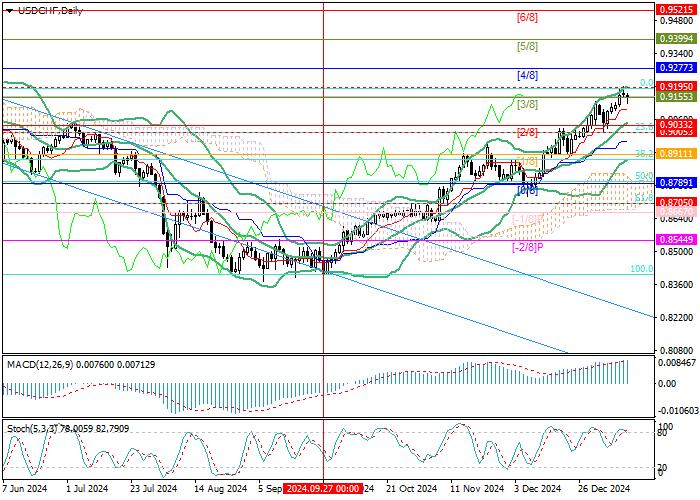Select the magenta 0.85449 price tag
700x500 pixels.
675,241
